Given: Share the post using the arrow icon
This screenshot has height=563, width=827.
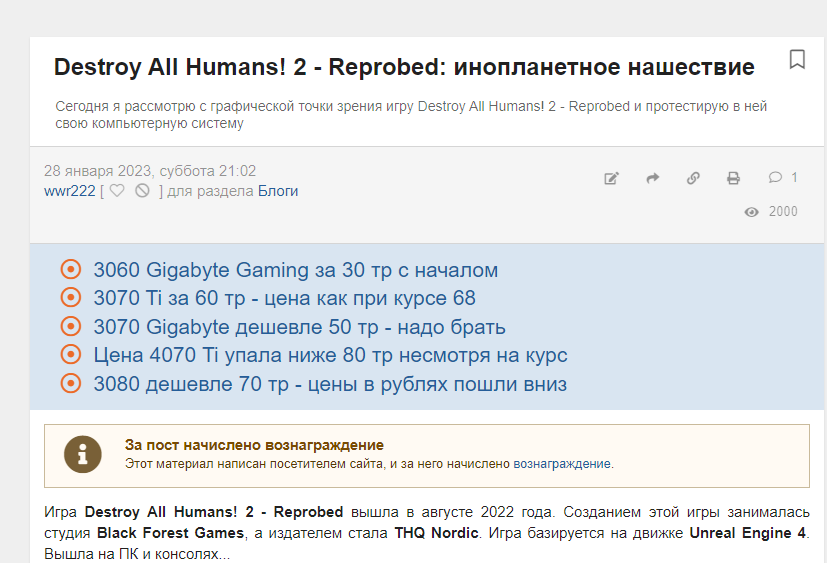Looking at the screenshot, I should point(652,178).
